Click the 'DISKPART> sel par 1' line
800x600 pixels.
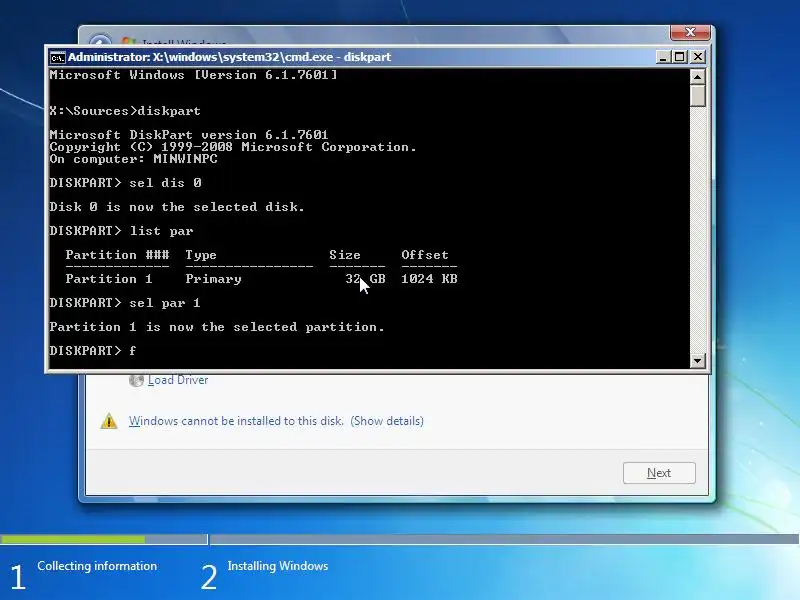tap(125, 303)
